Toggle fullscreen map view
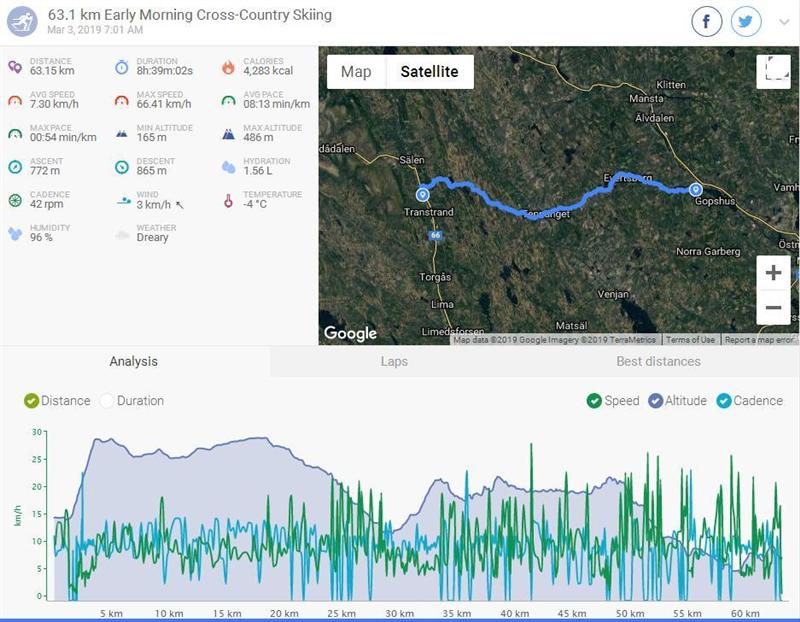This screenshot has width=800, height=622. pyautogui.click(x=773, y=72)
